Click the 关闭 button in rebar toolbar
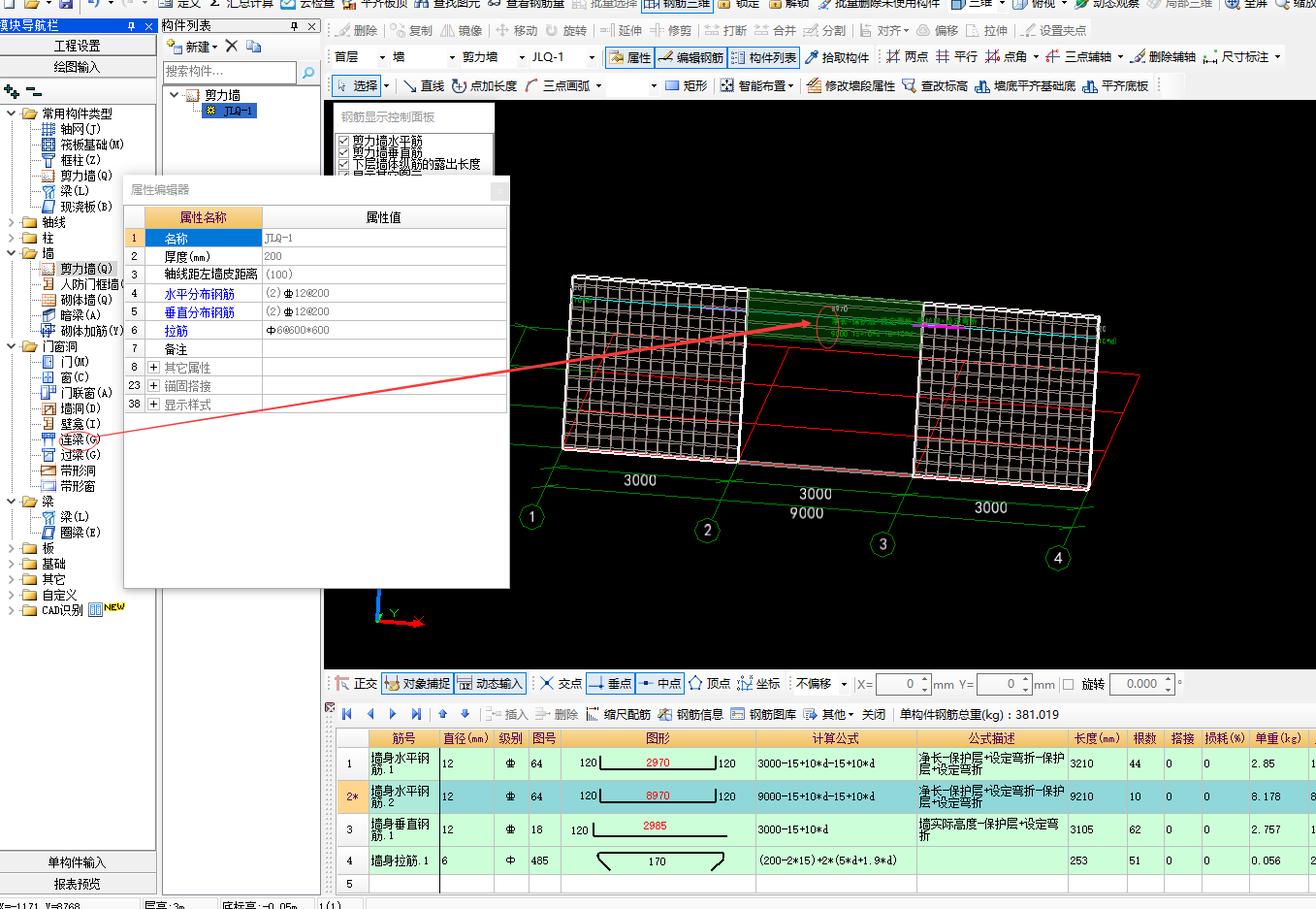1316x909 pixels. click(x=874, y=714)
